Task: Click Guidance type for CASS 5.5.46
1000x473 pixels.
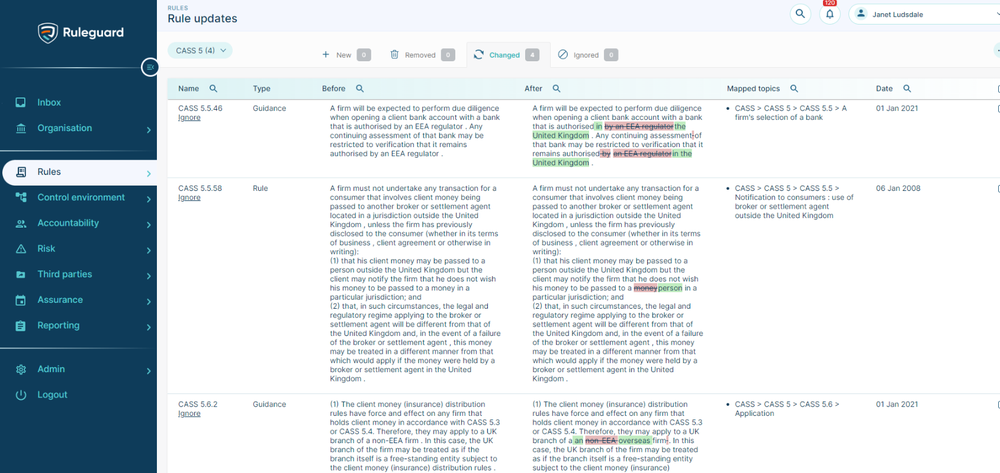Action: pos(269,108)
